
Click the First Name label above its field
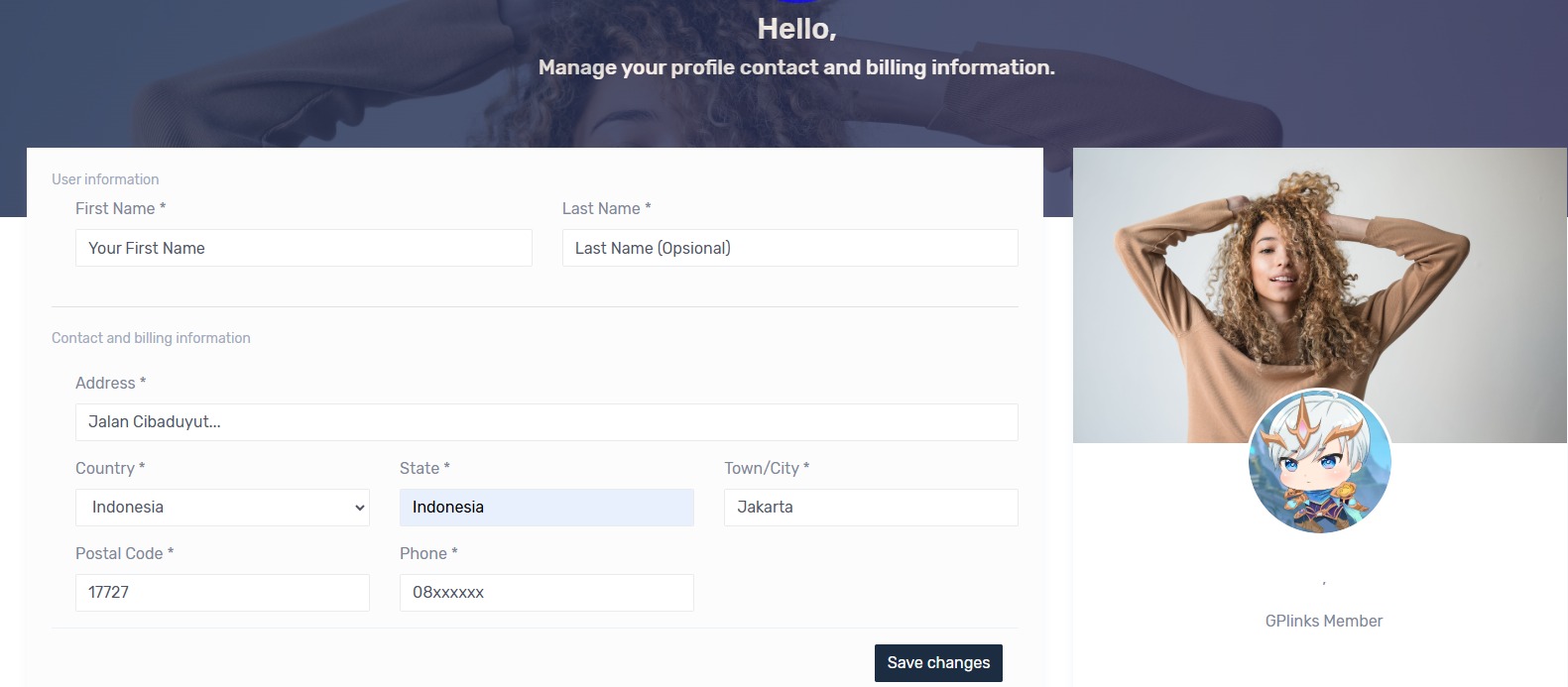pos(119,208)
